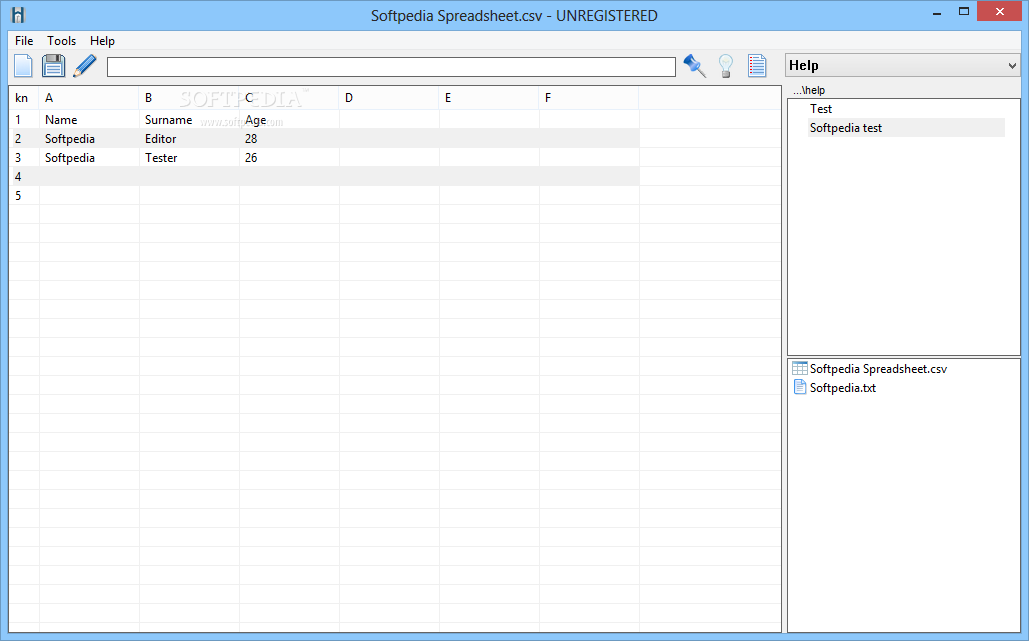This screenshot has width=1029, height=641.
Task: Open the Help menu
Action: point(102,41)
